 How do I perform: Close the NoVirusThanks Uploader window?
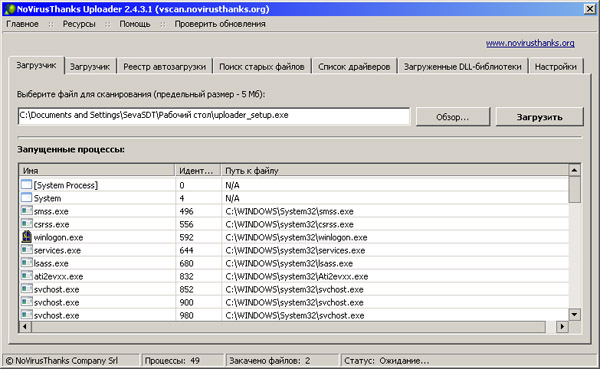(x=590, y=9)
